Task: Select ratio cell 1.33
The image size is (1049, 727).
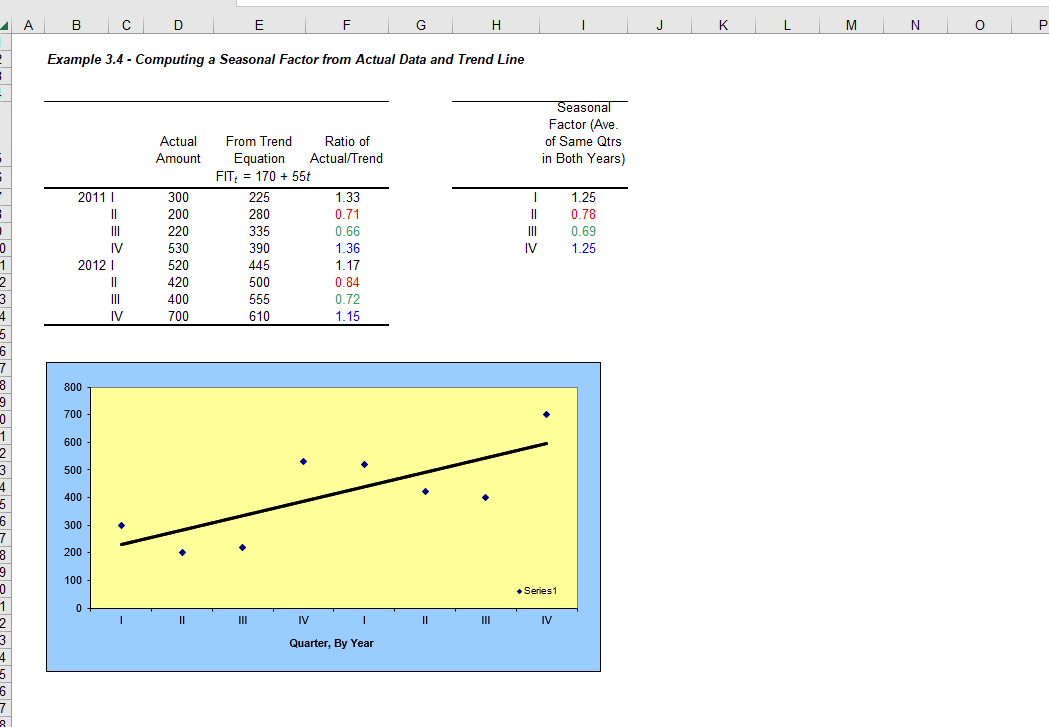Action: click(347, 197)
